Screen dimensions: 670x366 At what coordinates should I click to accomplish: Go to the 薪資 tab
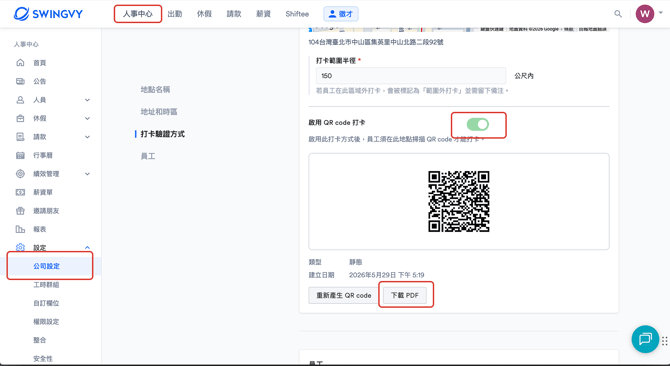coord(263,14)
